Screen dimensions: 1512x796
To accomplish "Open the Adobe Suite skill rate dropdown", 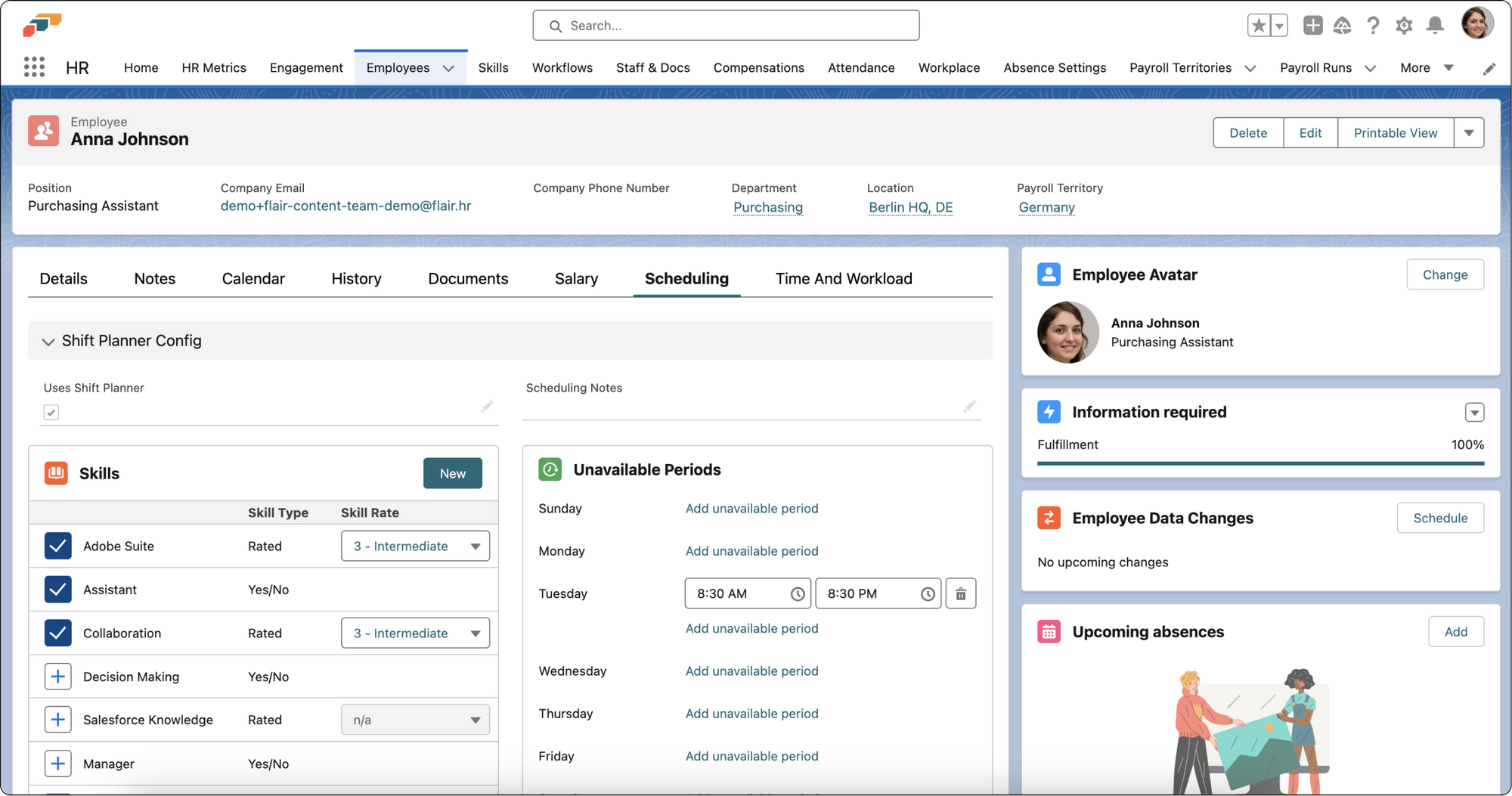I will coord(415,546).
